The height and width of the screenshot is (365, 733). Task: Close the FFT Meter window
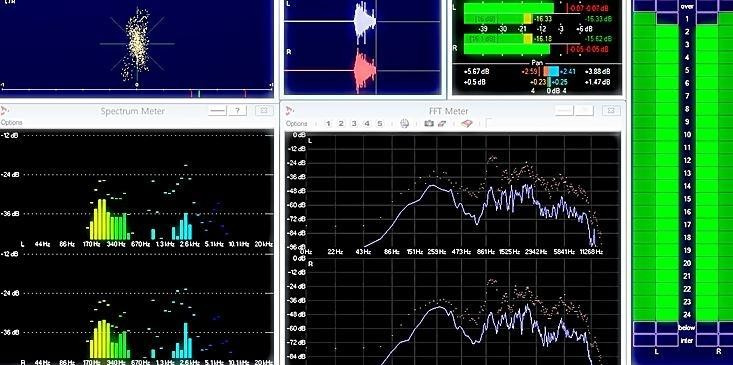pos(611,110)
